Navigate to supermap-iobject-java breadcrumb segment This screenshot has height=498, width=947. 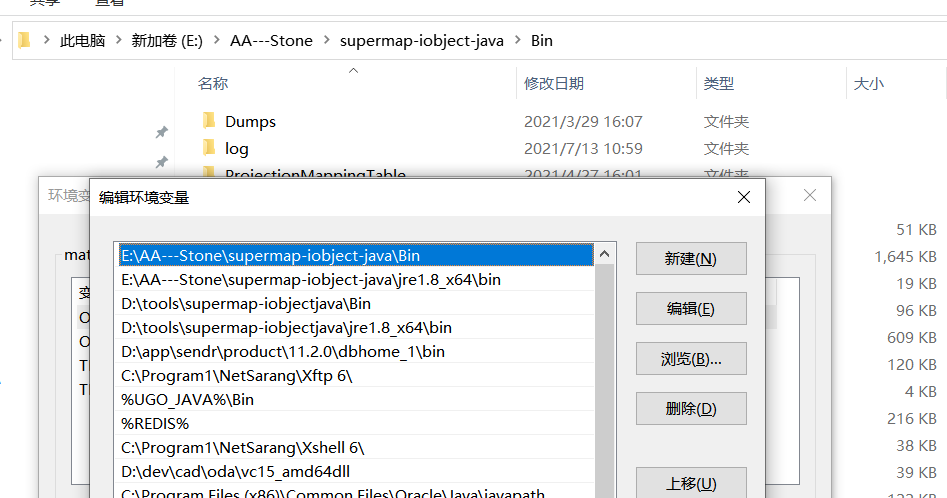(422, 40)
